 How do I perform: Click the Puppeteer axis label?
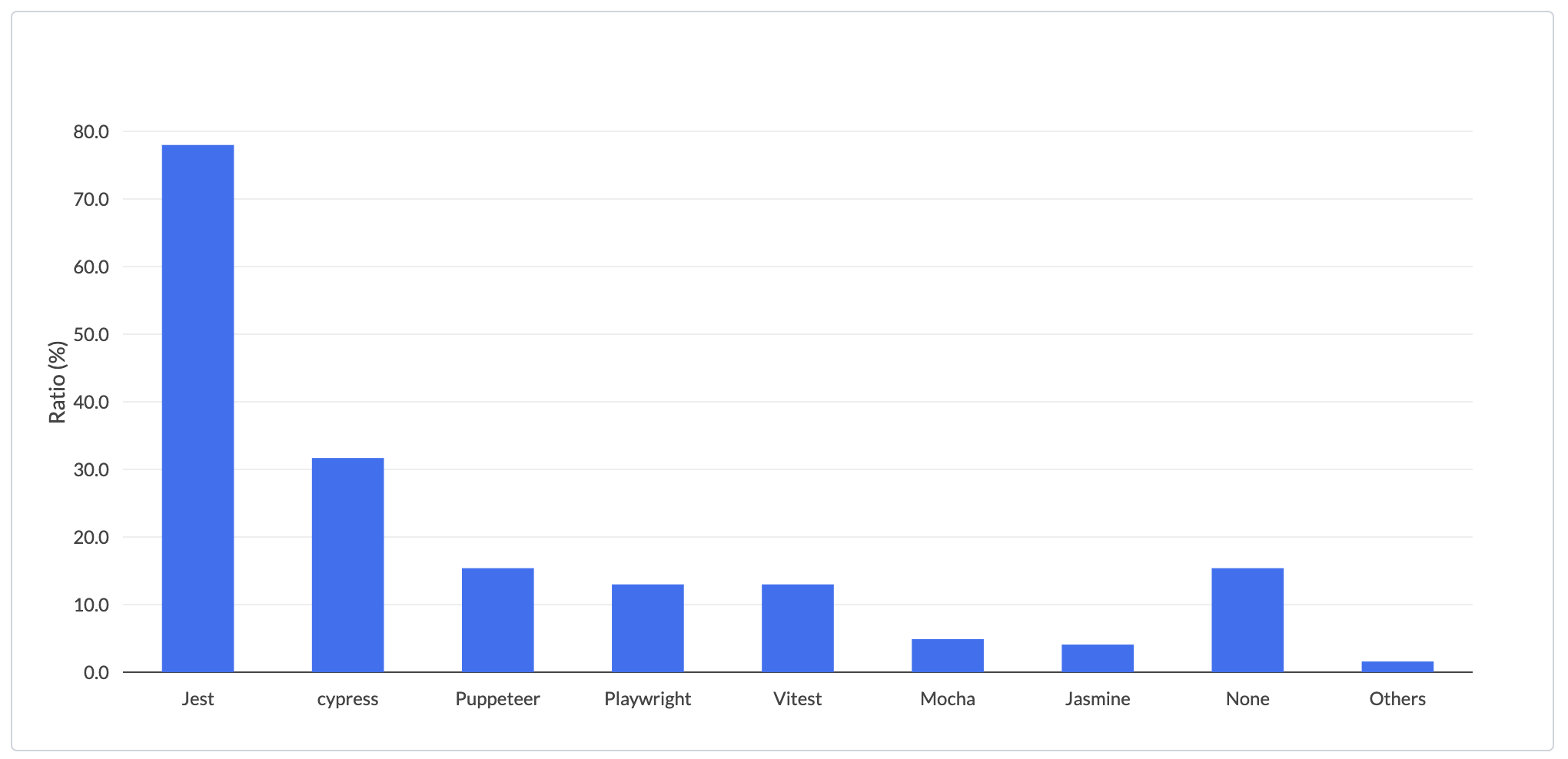[x=497, y=700]
